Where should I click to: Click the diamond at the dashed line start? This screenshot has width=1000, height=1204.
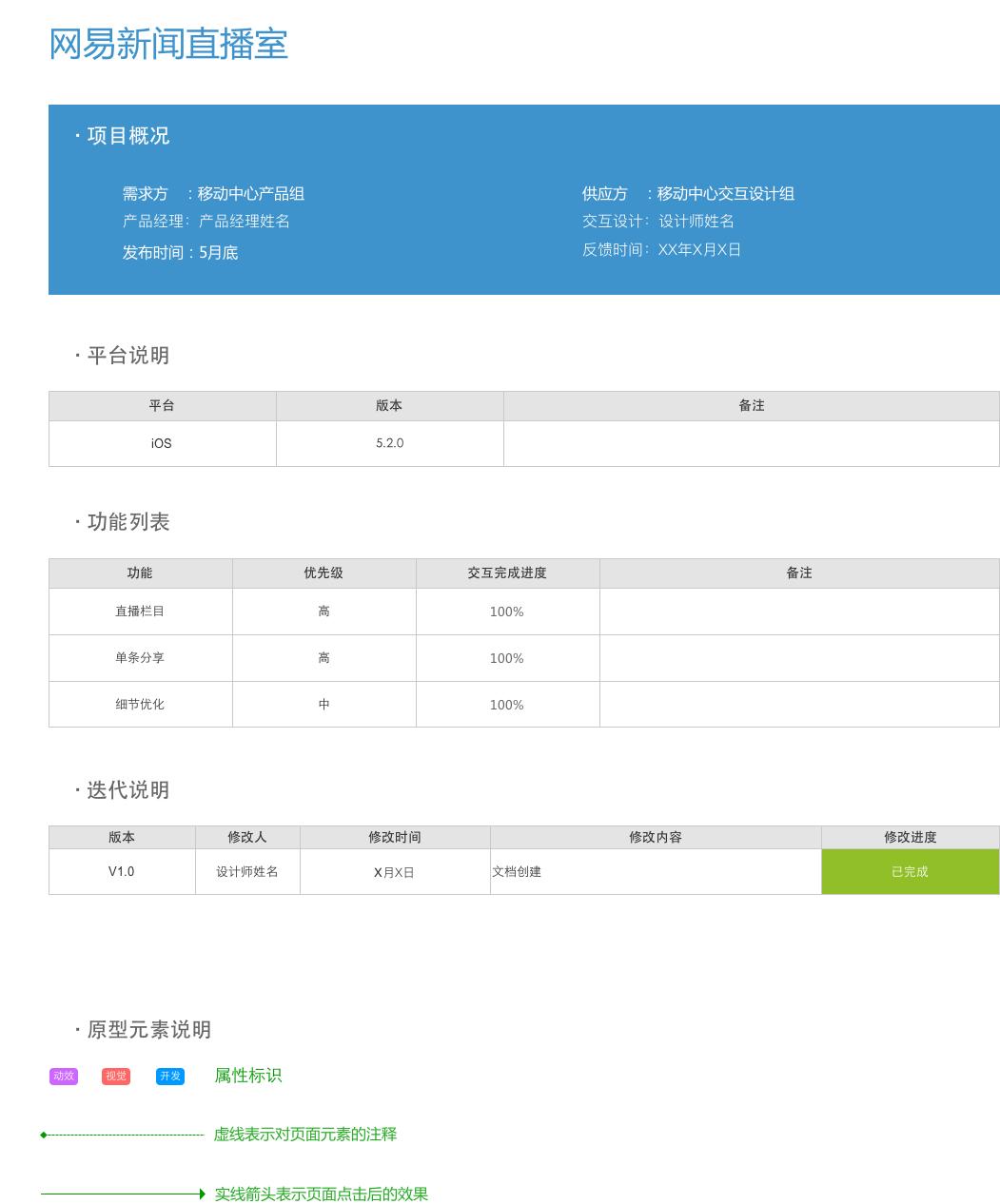[42, 1135]
